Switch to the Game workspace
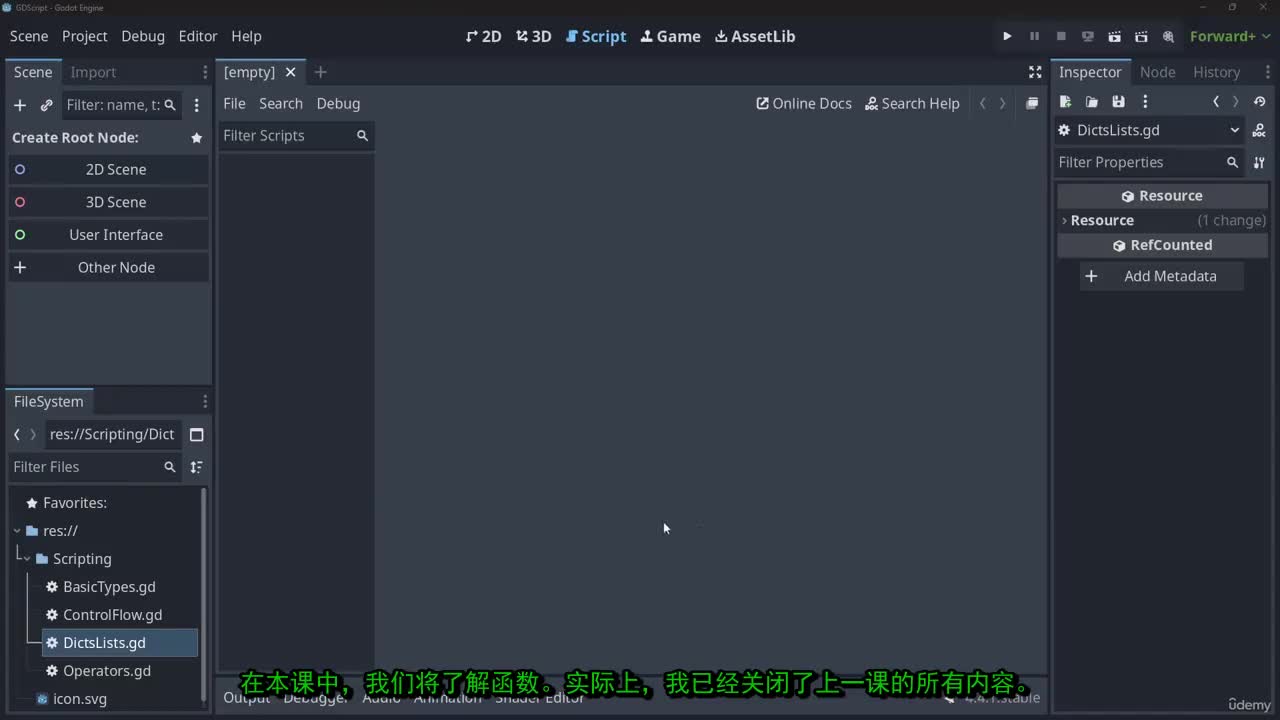Viewport: 1280px width, 720px height. (671, 36)
